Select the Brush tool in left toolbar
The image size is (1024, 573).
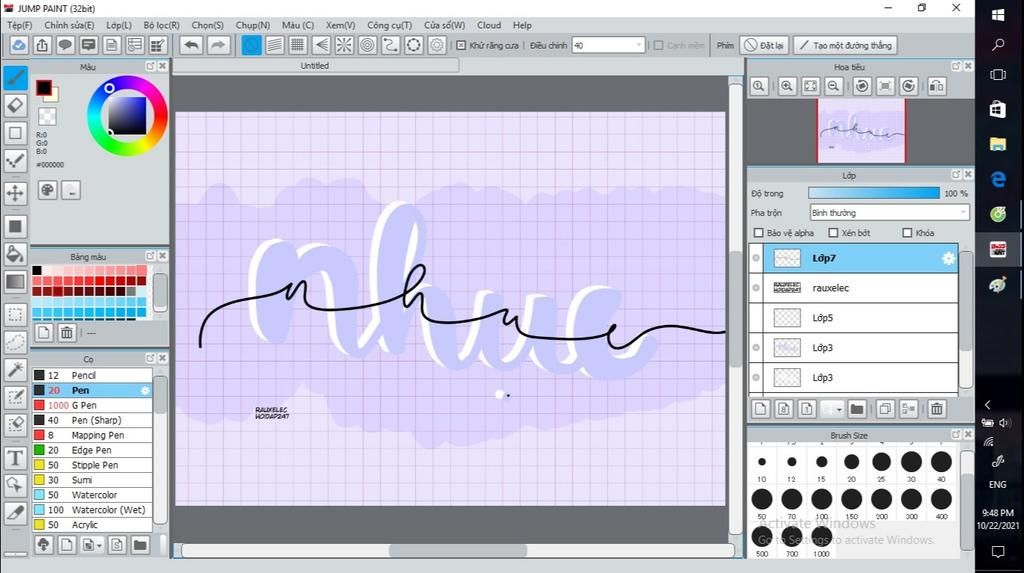(x=15, y=78)
